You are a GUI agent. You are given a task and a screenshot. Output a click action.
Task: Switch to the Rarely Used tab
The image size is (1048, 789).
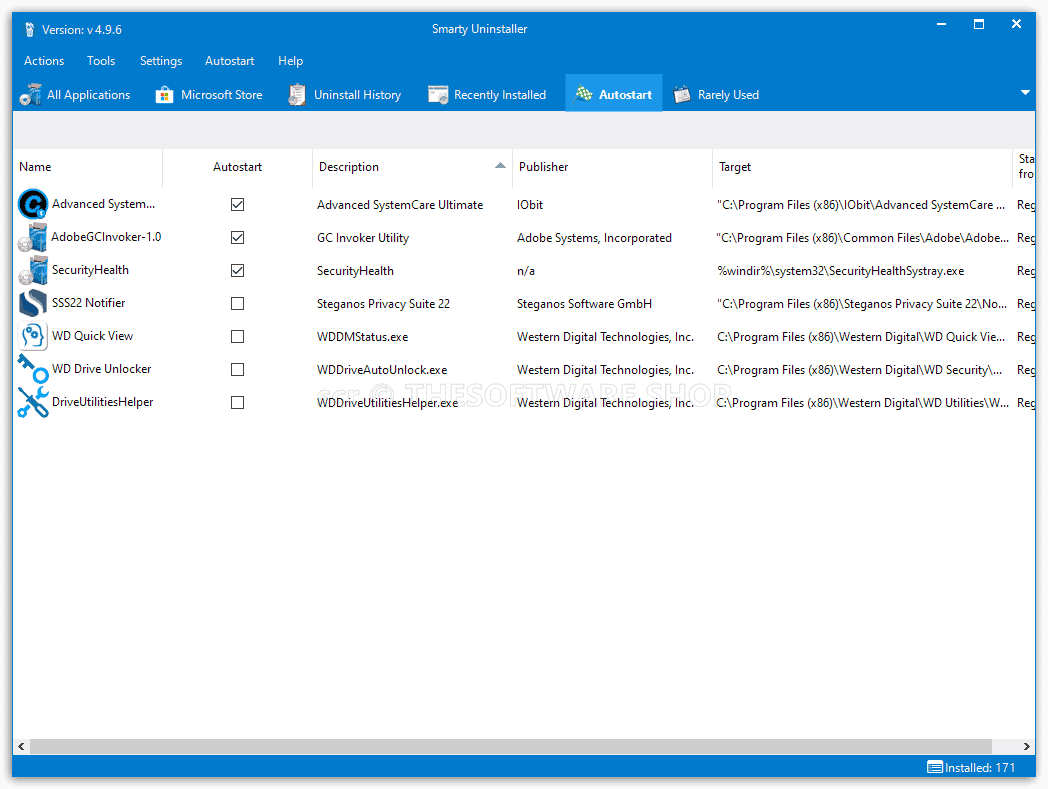click(x=716, y=94)
